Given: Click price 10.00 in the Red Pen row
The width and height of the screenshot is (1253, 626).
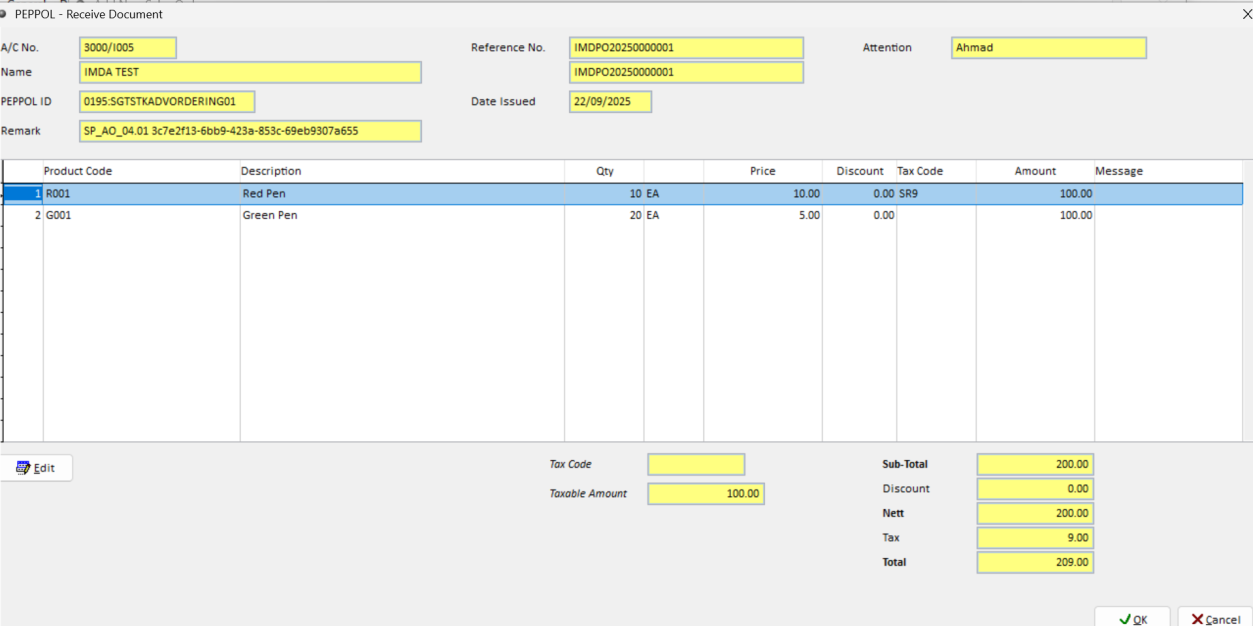Looking at the screenshot, I should pos(763,194).
